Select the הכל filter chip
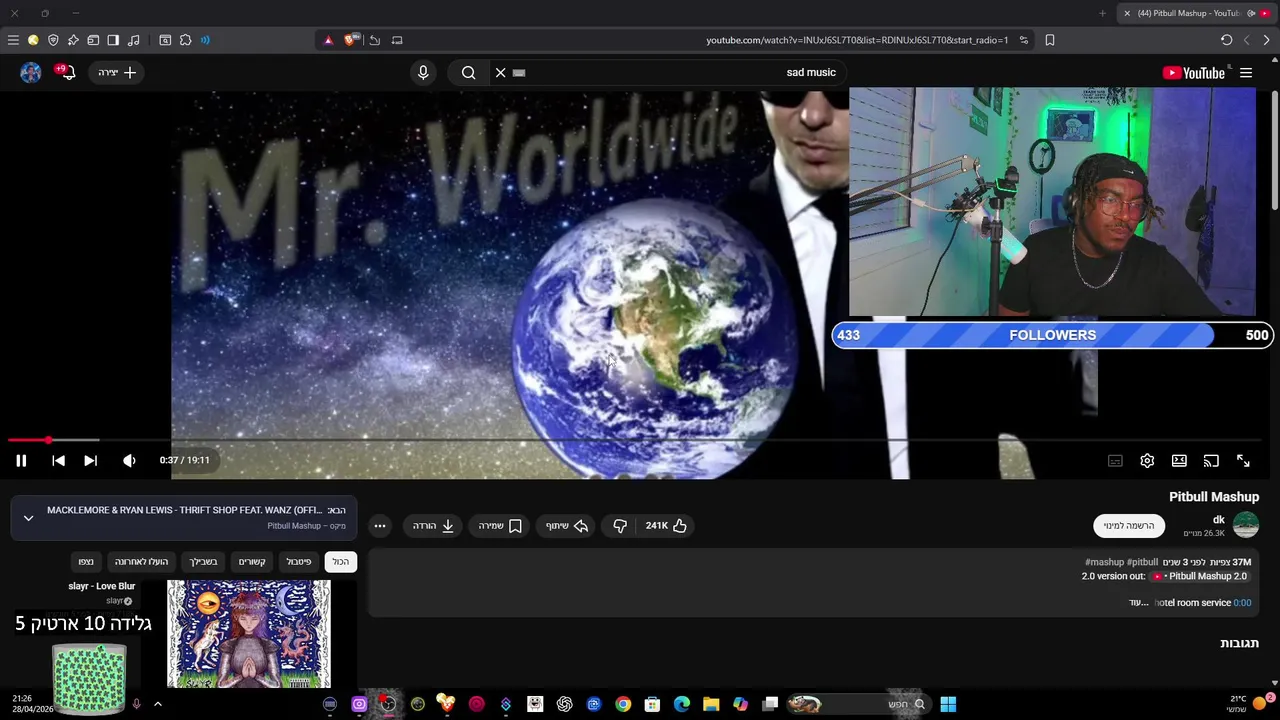 tap(341, 561)
